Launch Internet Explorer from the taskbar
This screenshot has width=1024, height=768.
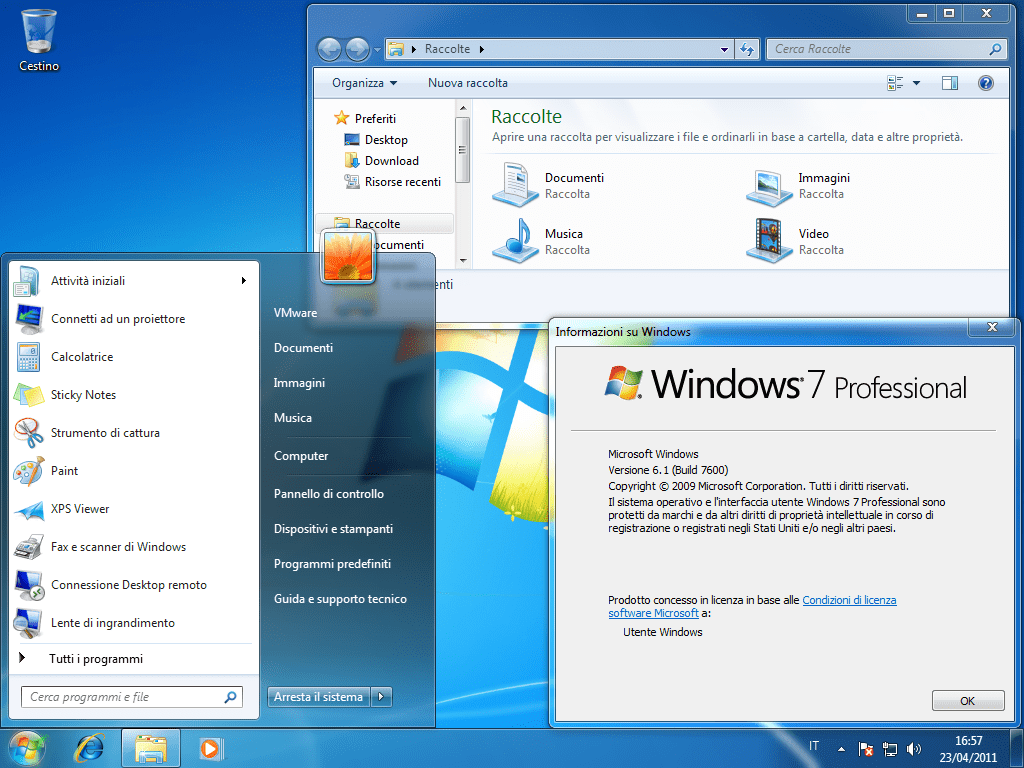tap(90, 748)
